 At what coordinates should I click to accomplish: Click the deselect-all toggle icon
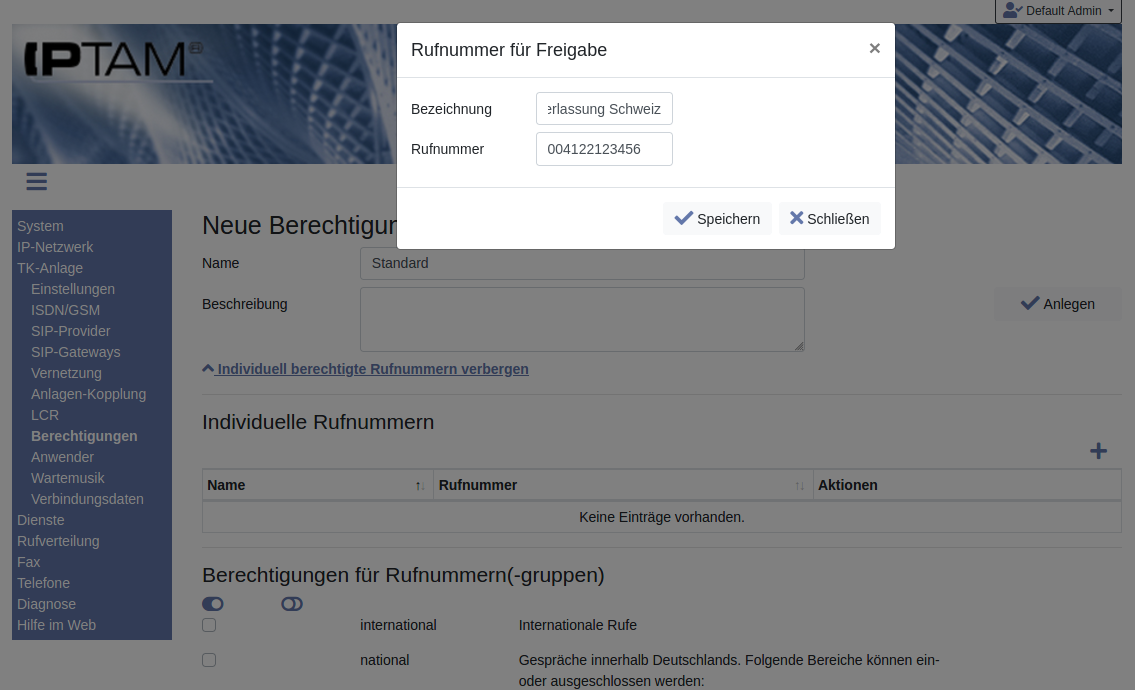coord(292,604)
